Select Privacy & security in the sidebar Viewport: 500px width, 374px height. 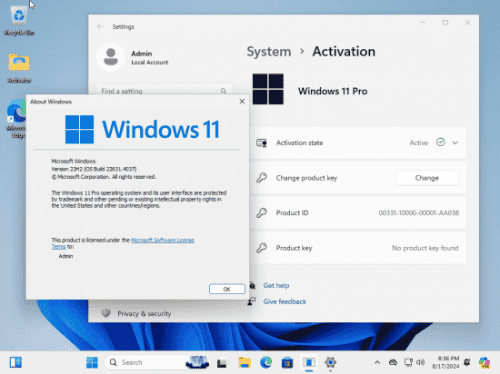[144, 314]
